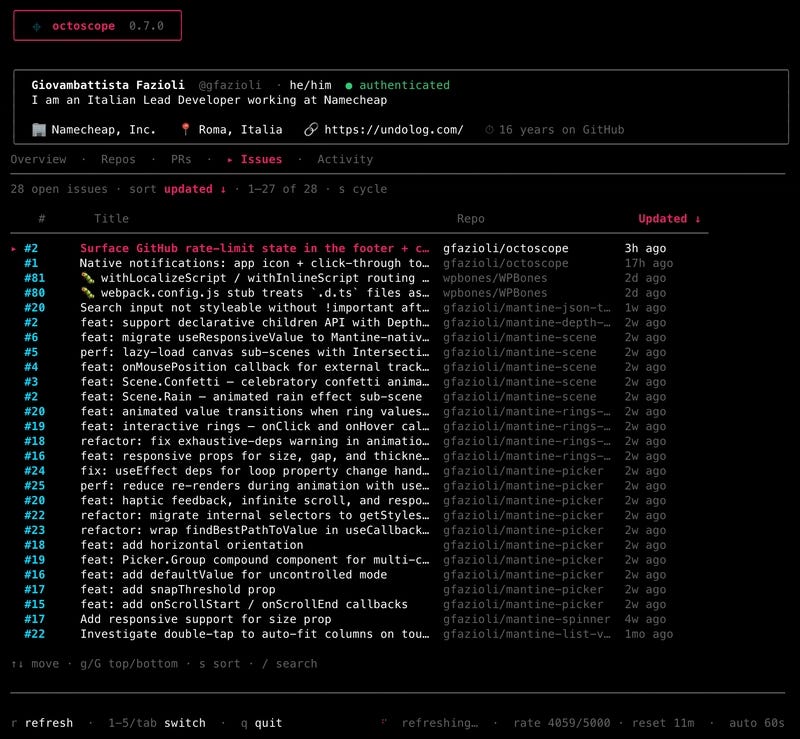The image size is (800, 739).
Task: Select issue 'feat: onMousePosition callback for external'
Action: (359, 367)
